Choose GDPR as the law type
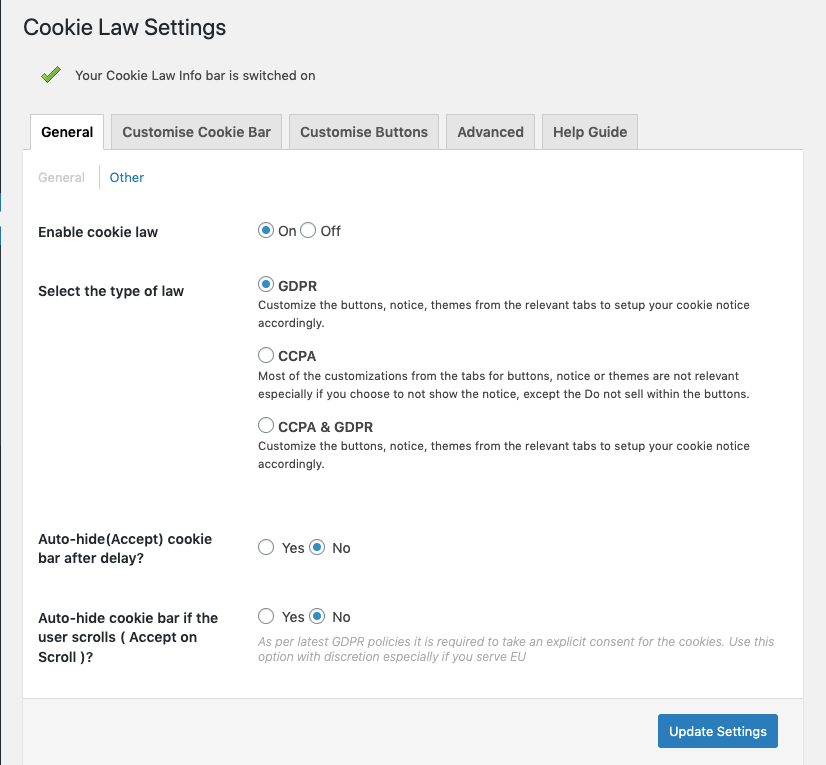The width and height of the screenshot is (826, 765). tap(266, 285)
